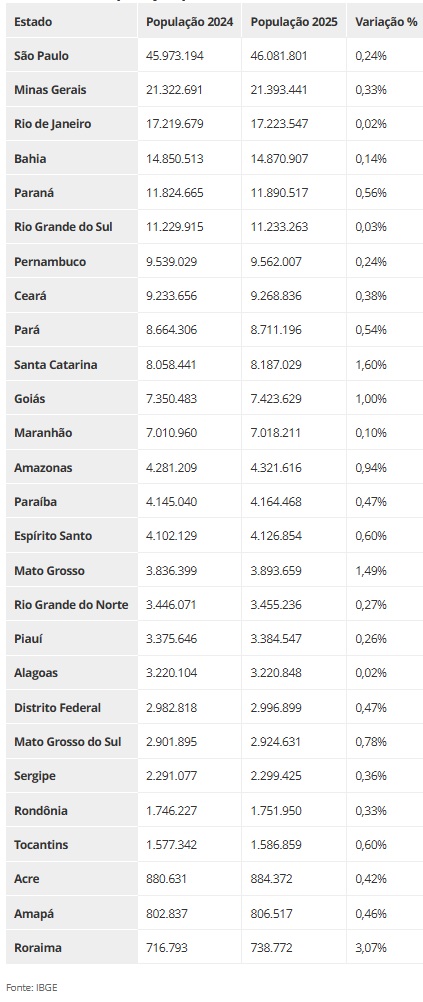Screen dimensions: 423x1002
Task: Click Roraima's 3,07% variation value
Action: 371,948
